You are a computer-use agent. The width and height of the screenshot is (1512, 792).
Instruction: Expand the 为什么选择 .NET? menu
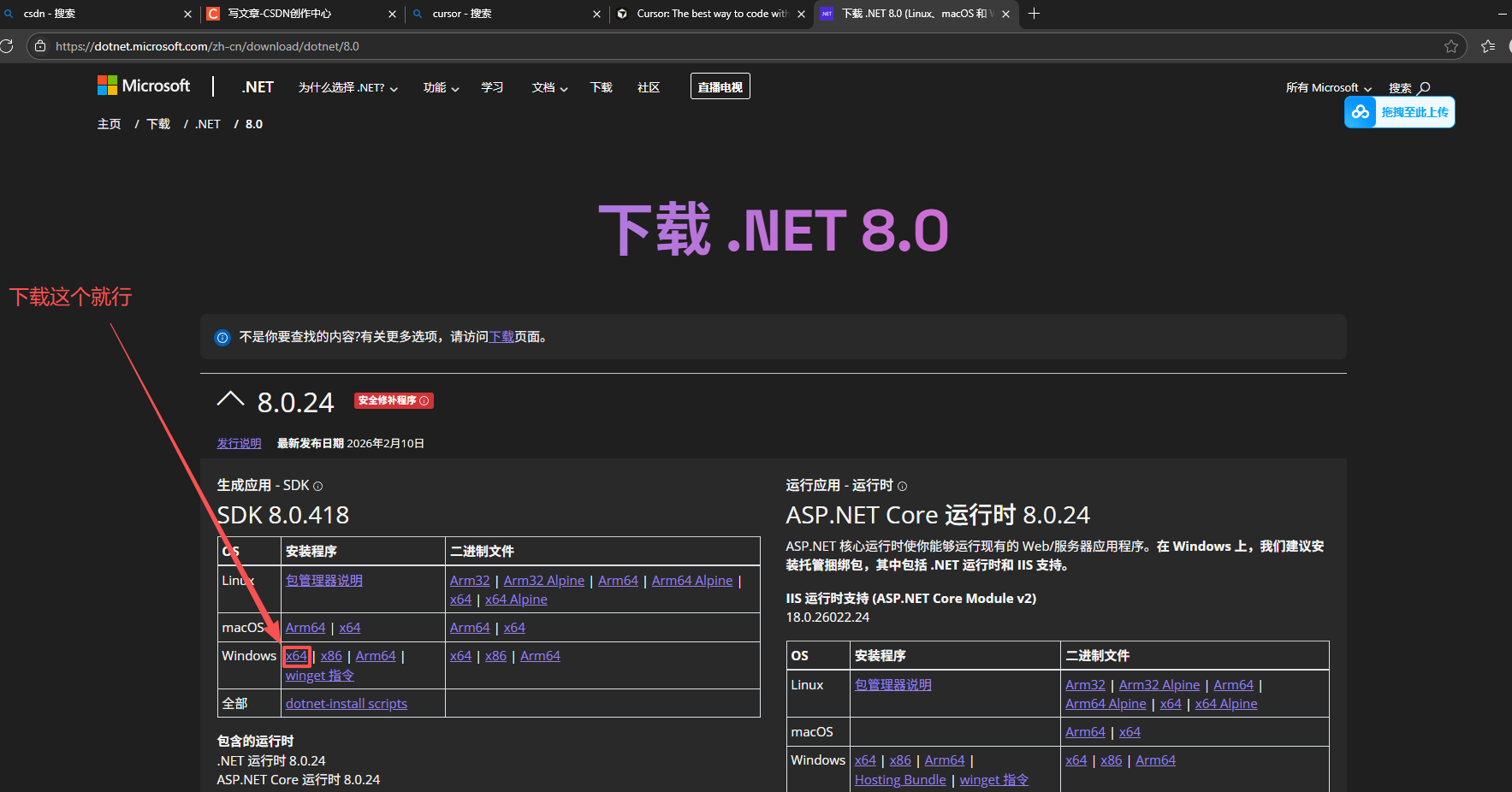347,87
